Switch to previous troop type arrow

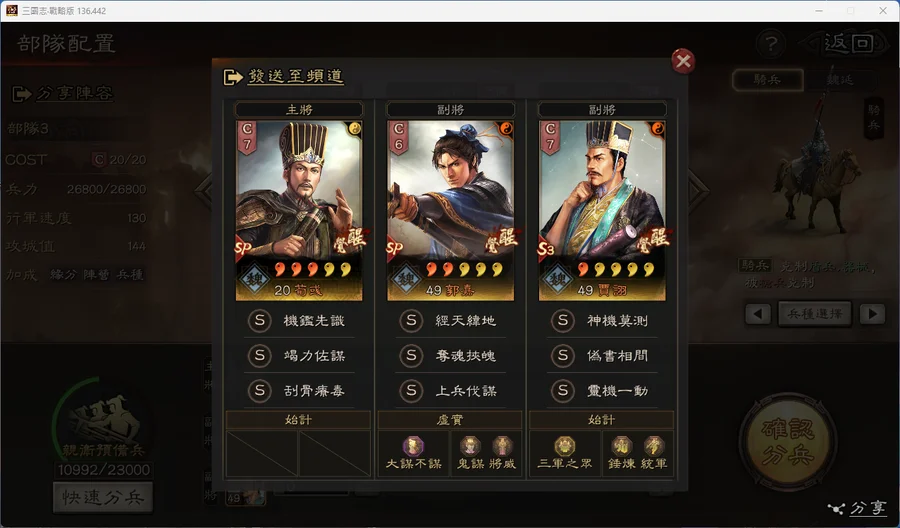(x=758, y=314)
